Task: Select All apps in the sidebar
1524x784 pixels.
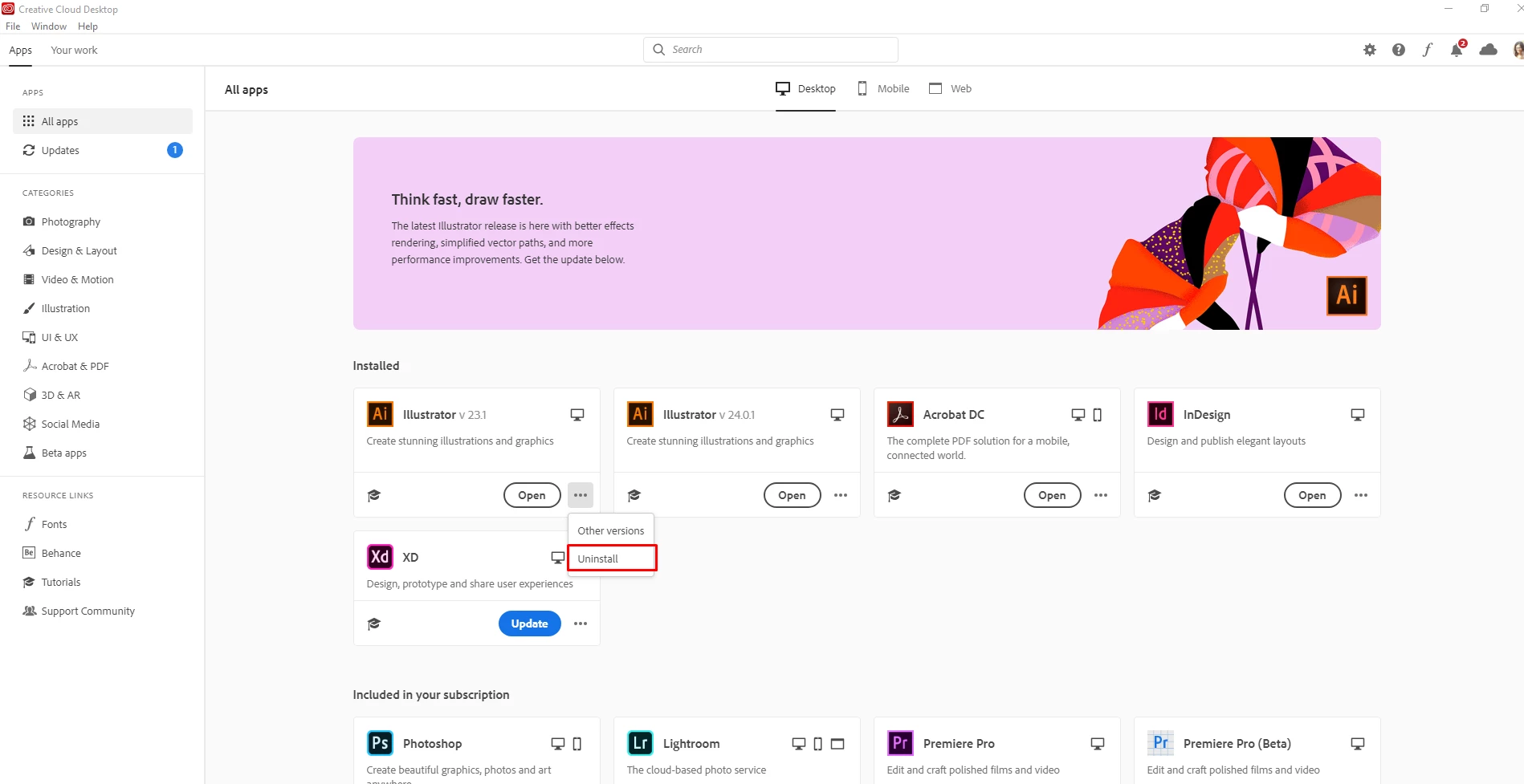Action: (103, 121)
